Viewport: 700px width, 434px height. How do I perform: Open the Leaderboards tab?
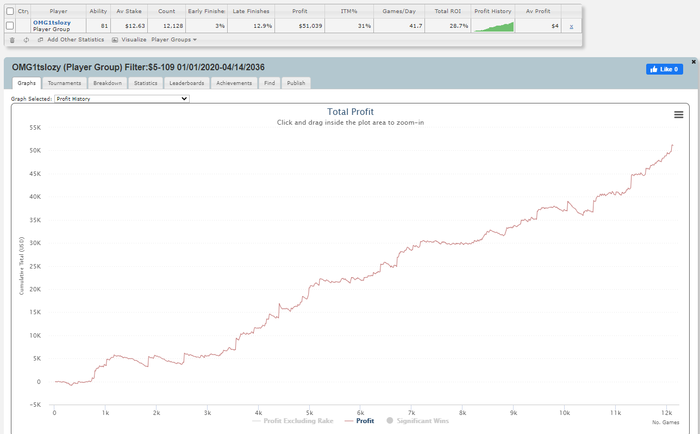click(187, 83)
